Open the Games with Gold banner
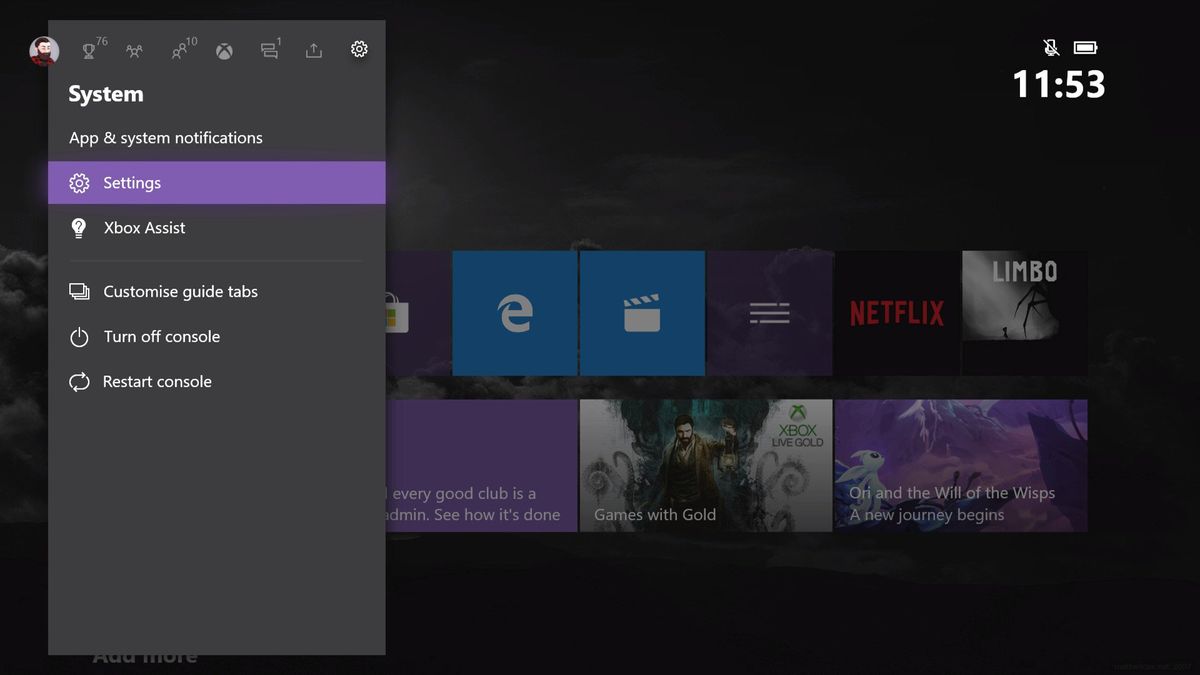Screen dimensions: 1200x675 click(705, 465)
